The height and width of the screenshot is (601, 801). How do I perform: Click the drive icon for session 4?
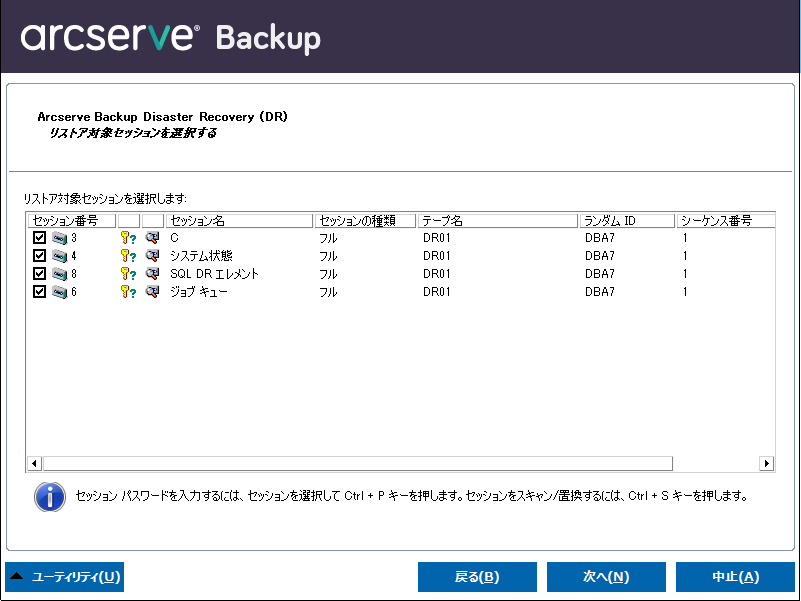[x=59, y=256]
